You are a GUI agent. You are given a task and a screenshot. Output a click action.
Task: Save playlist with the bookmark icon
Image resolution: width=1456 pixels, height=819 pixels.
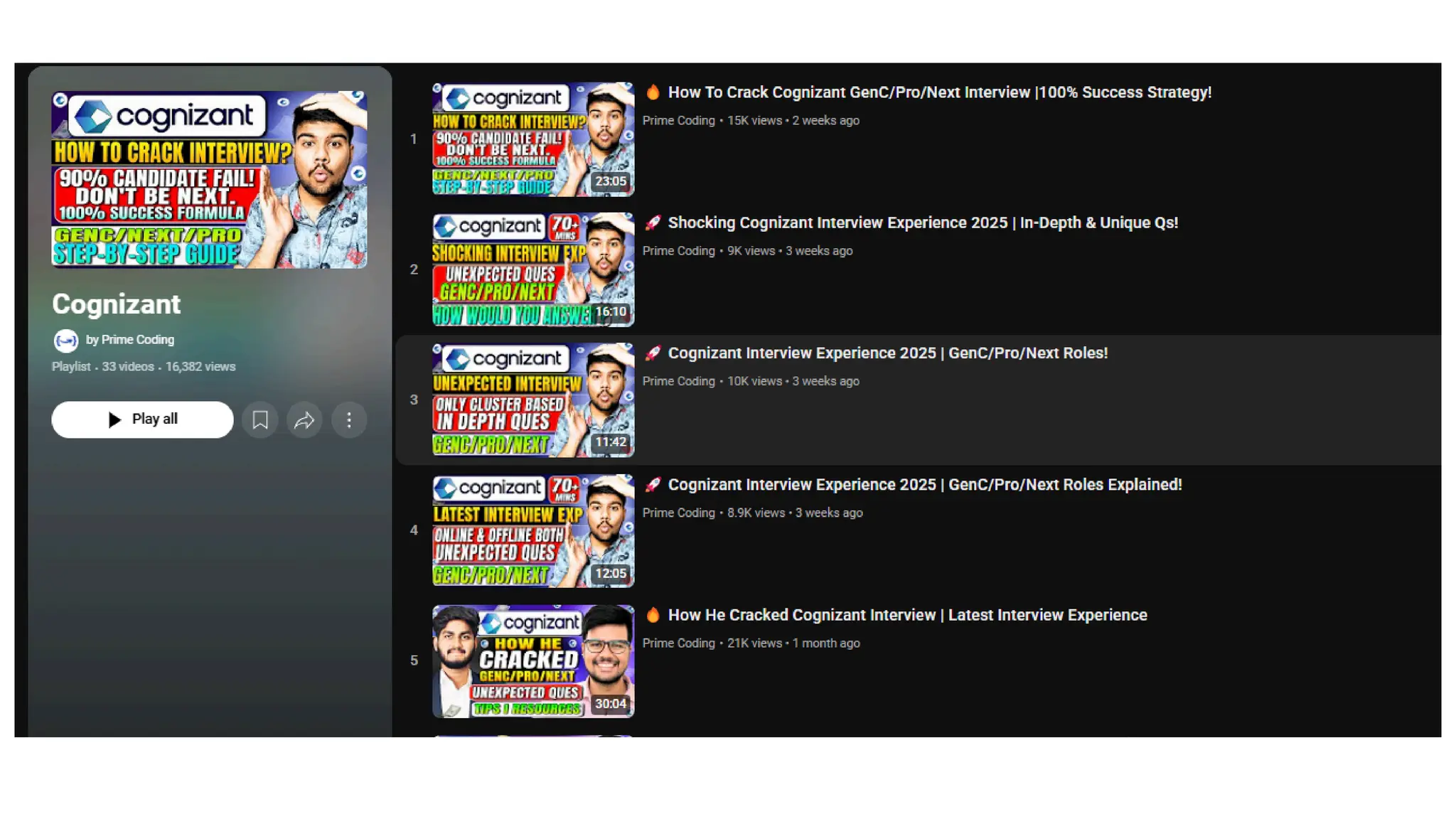pos(260,419)
